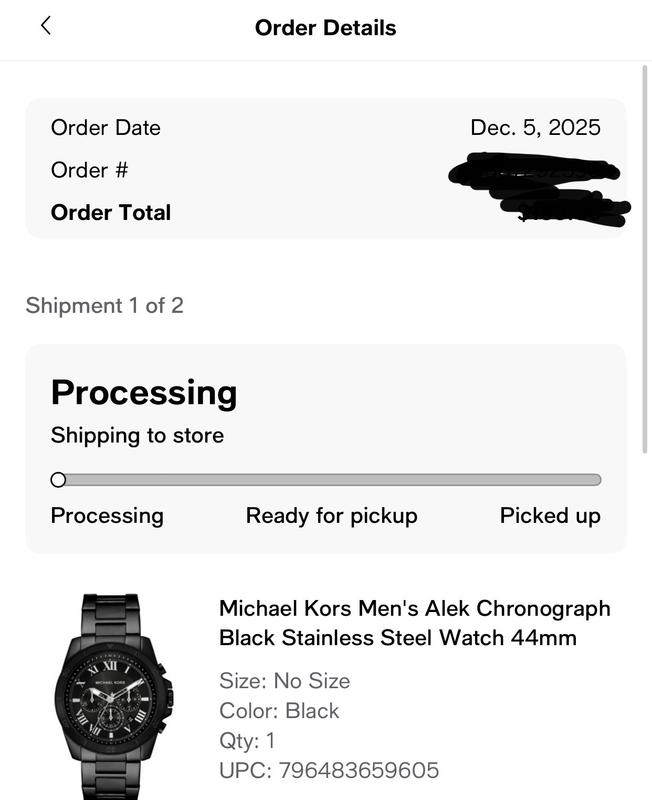Click the bold "Processing" status heading
652x800 pixels.
tap(144, 392)
